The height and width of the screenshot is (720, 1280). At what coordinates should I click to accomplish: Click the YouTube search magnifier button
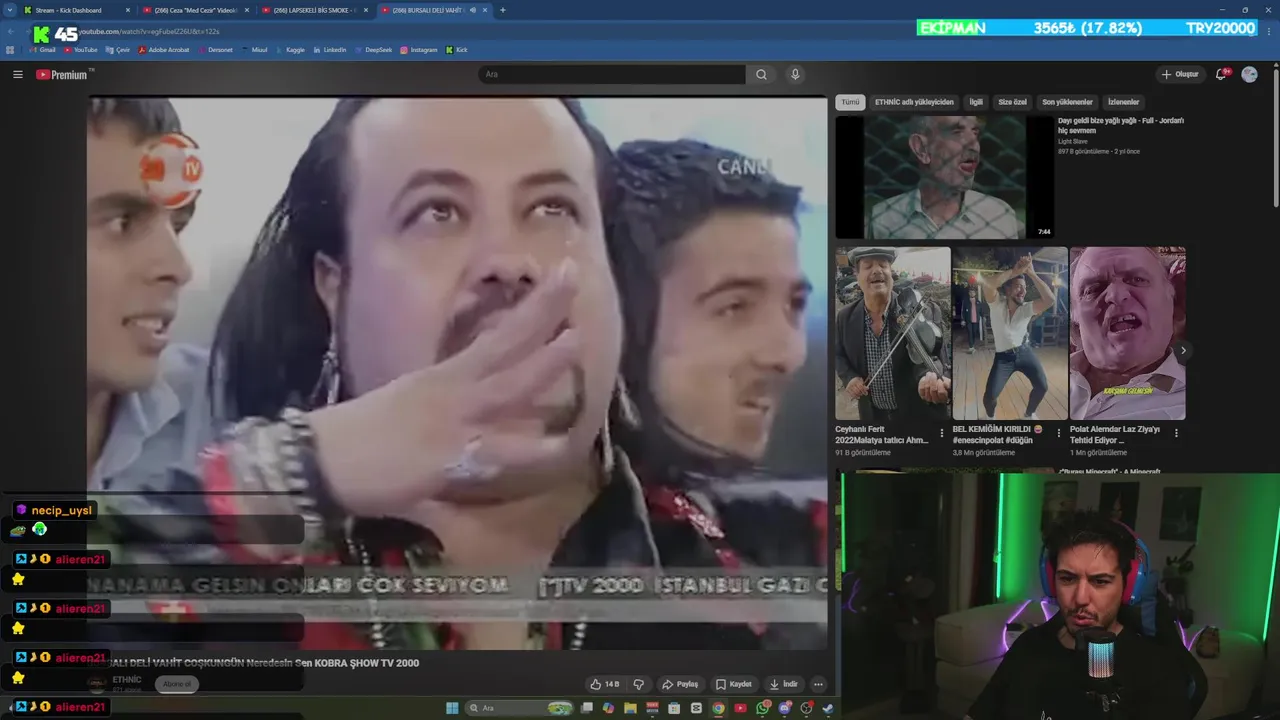761,74
